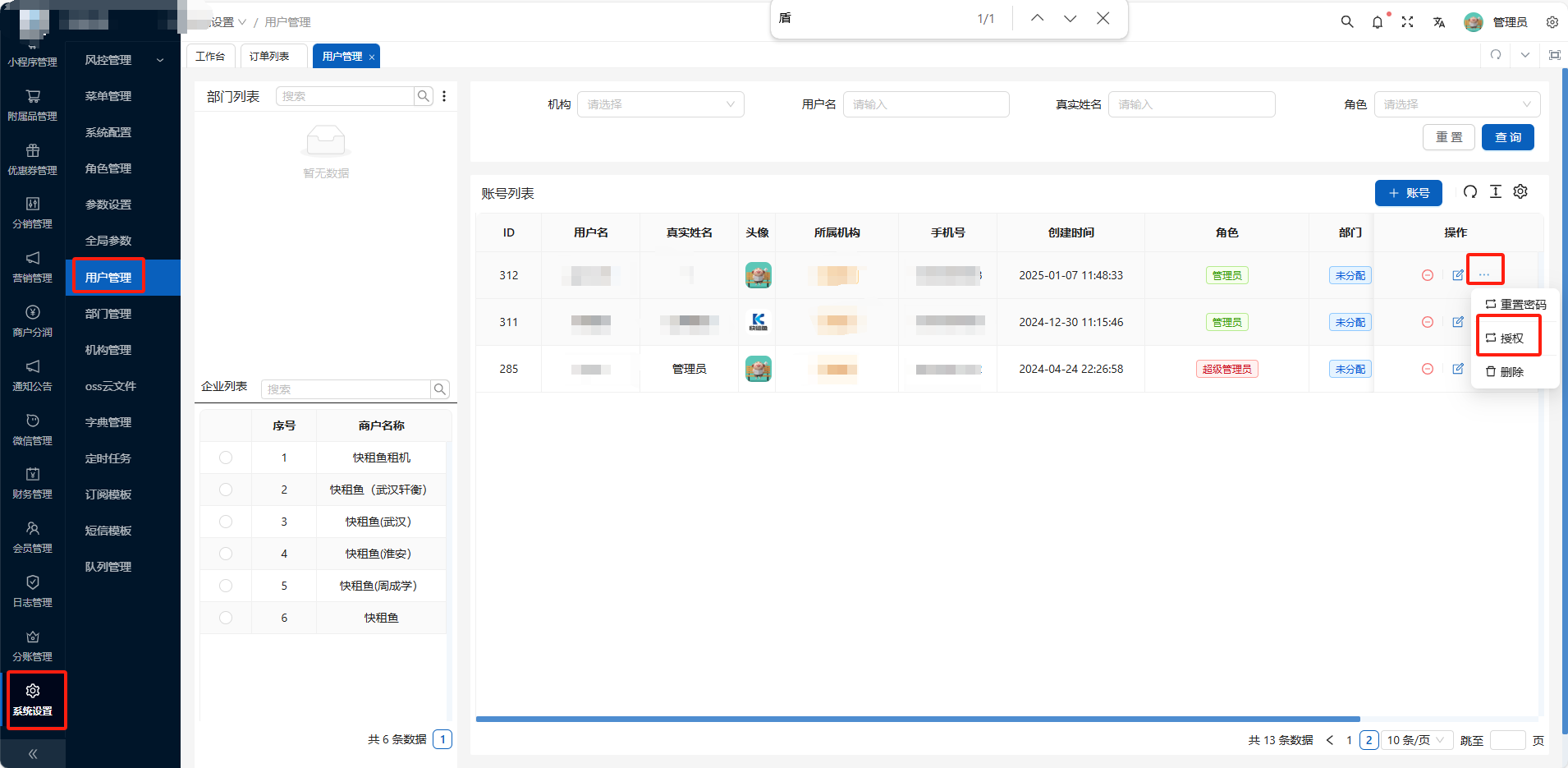Refresh the account list table
Image resolution: width=1568 pixels, height=768 pixels.
pyautogui.click(x=1470, y=191)
